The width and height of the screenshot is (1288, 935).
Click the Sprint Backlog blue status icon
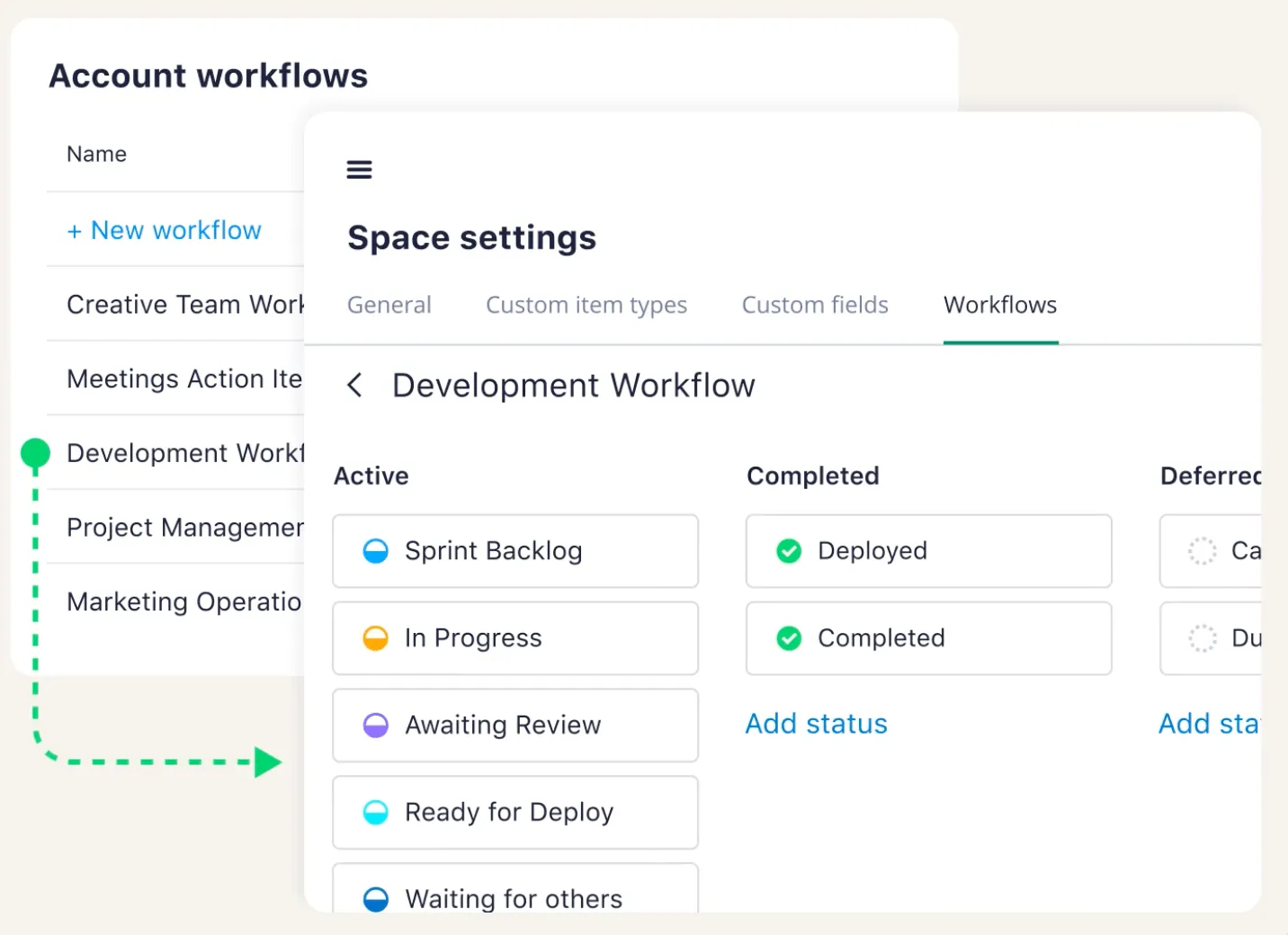pos(375,551)
